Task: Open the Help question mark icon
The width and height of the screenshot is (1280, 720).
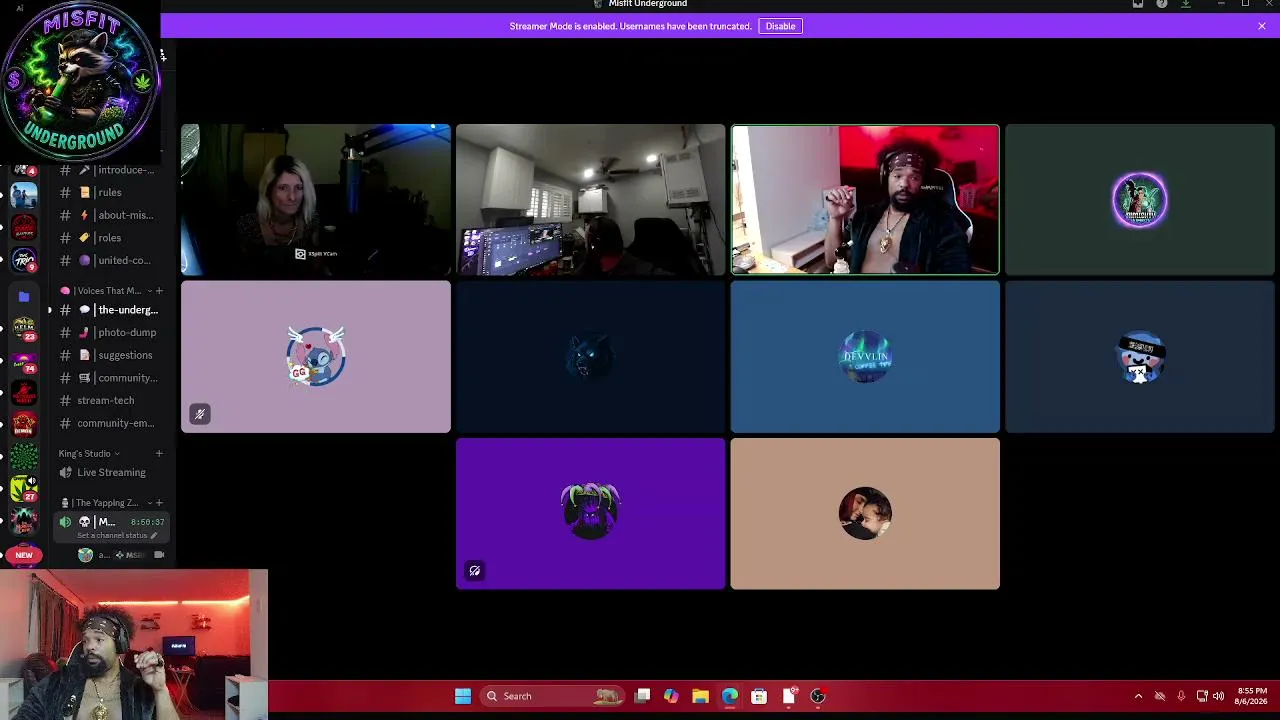Action: [x=1162, y=4]
